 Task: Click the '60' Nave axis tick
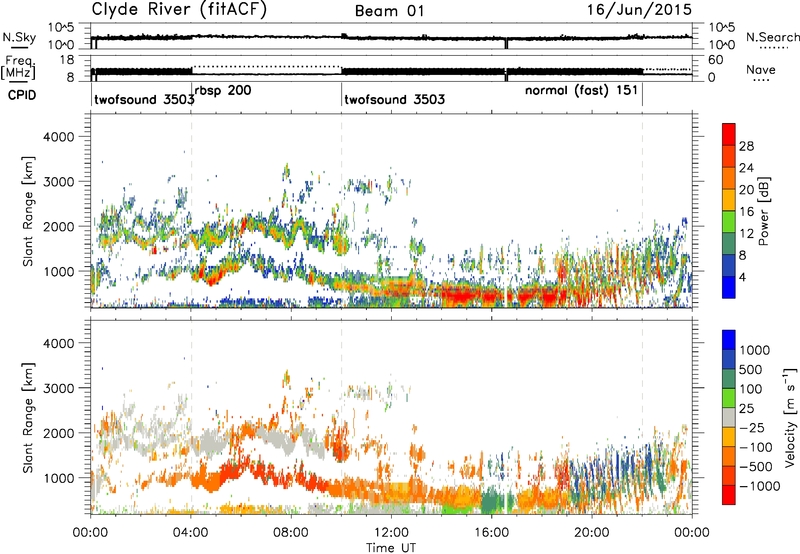click(x=715, y=60)
